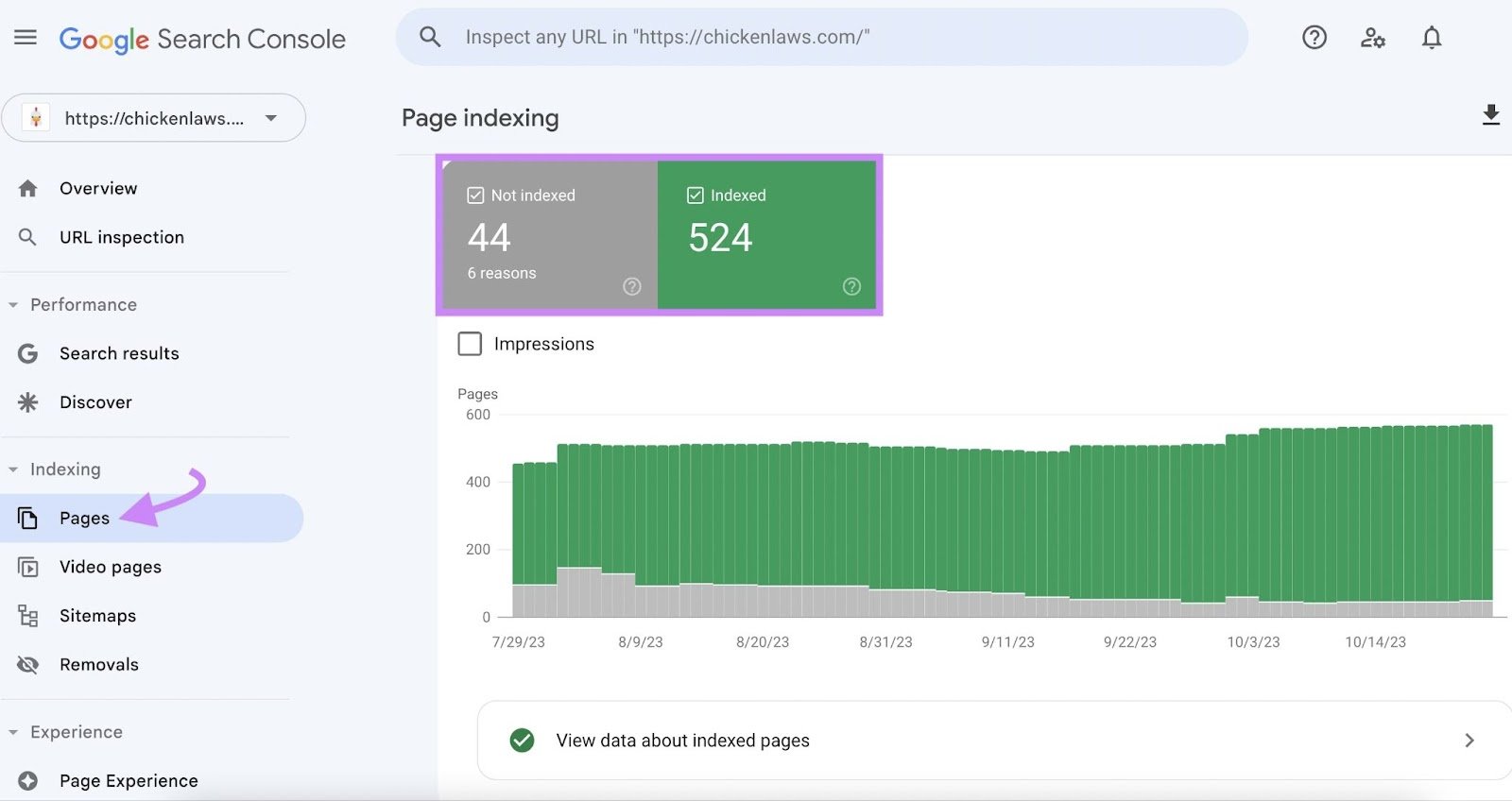
Task: Toggle the Not indexed checkbox
Action: click(475, 196)
